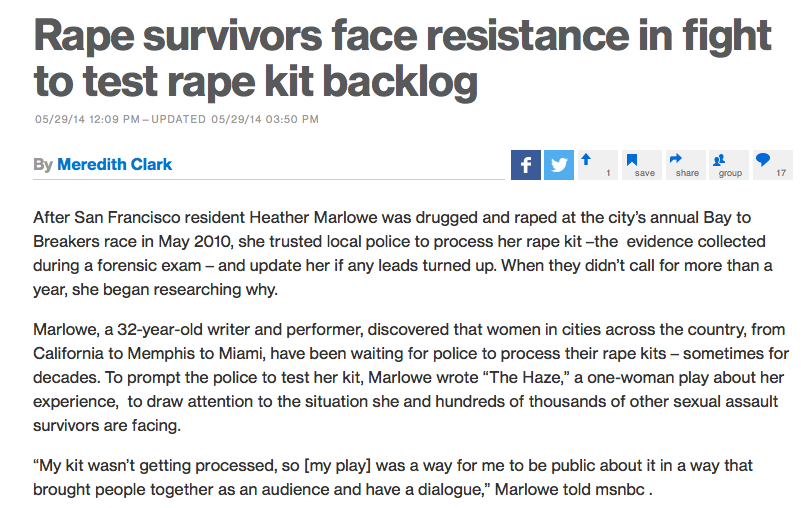
Task: Open author Meredith Clark's profile link
Action: click(x=115, y=164)
